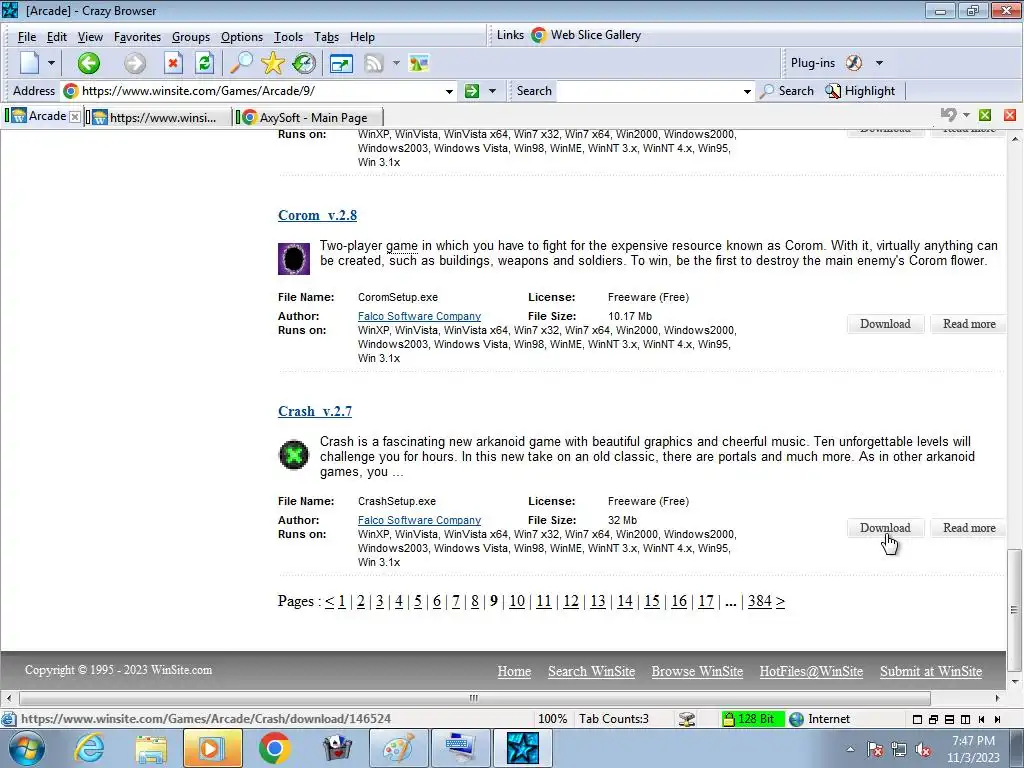Go to page 10 in pagination
The image size is (1024, 768).
517,601
